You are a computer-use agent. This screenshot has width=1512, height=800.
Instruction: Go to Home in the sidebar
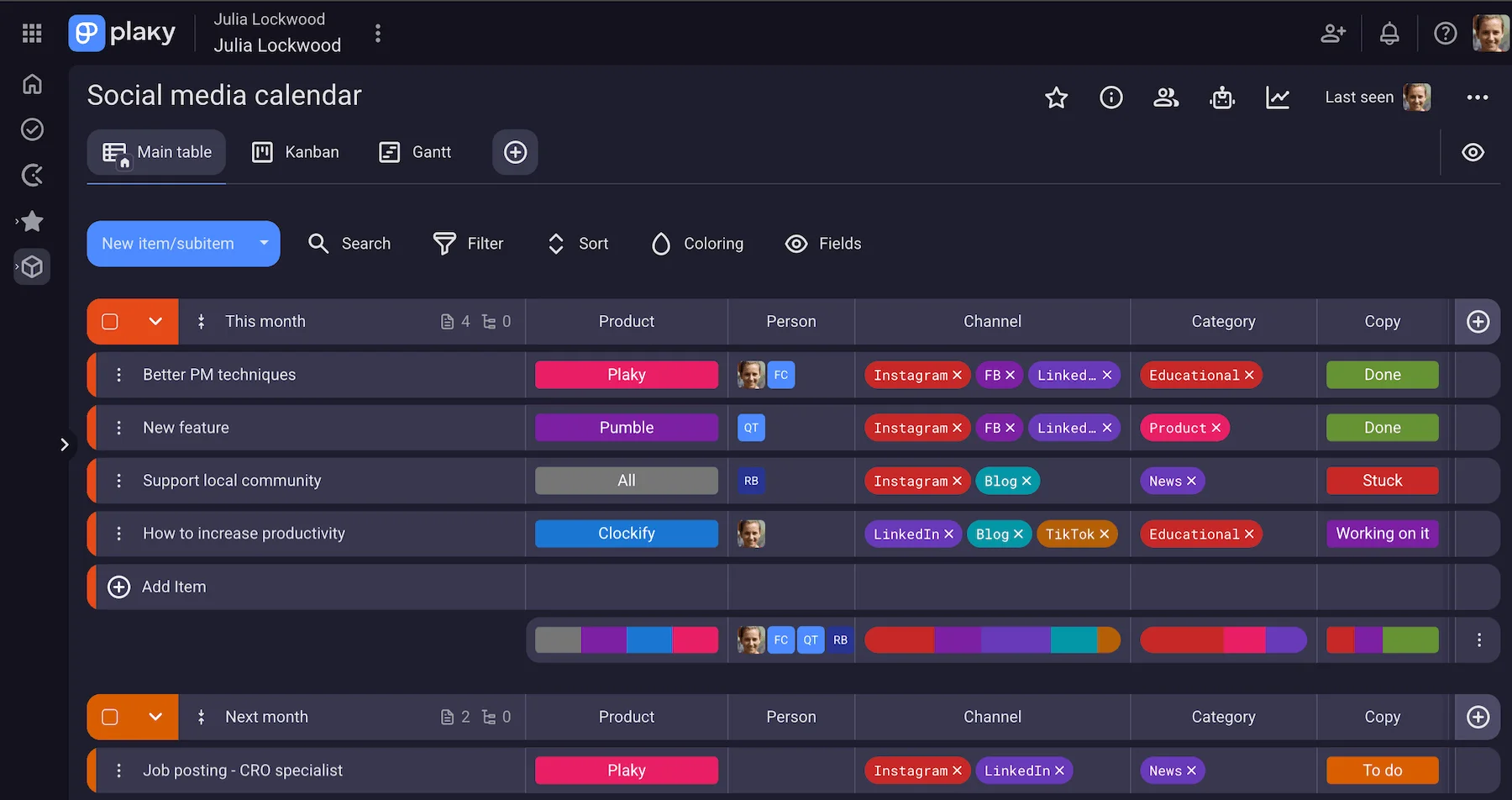click(32, 84)
